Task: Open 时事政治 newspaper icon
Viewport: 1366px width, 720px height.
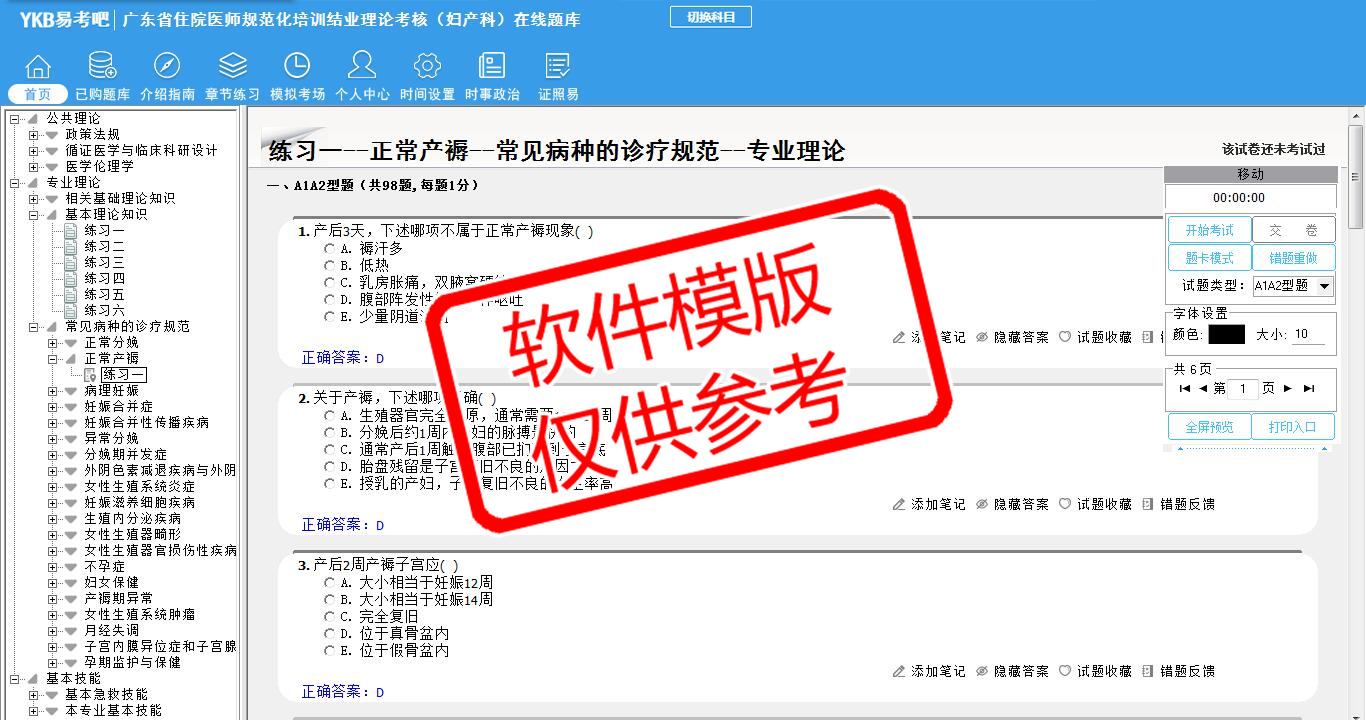Action: pos(492,67)
